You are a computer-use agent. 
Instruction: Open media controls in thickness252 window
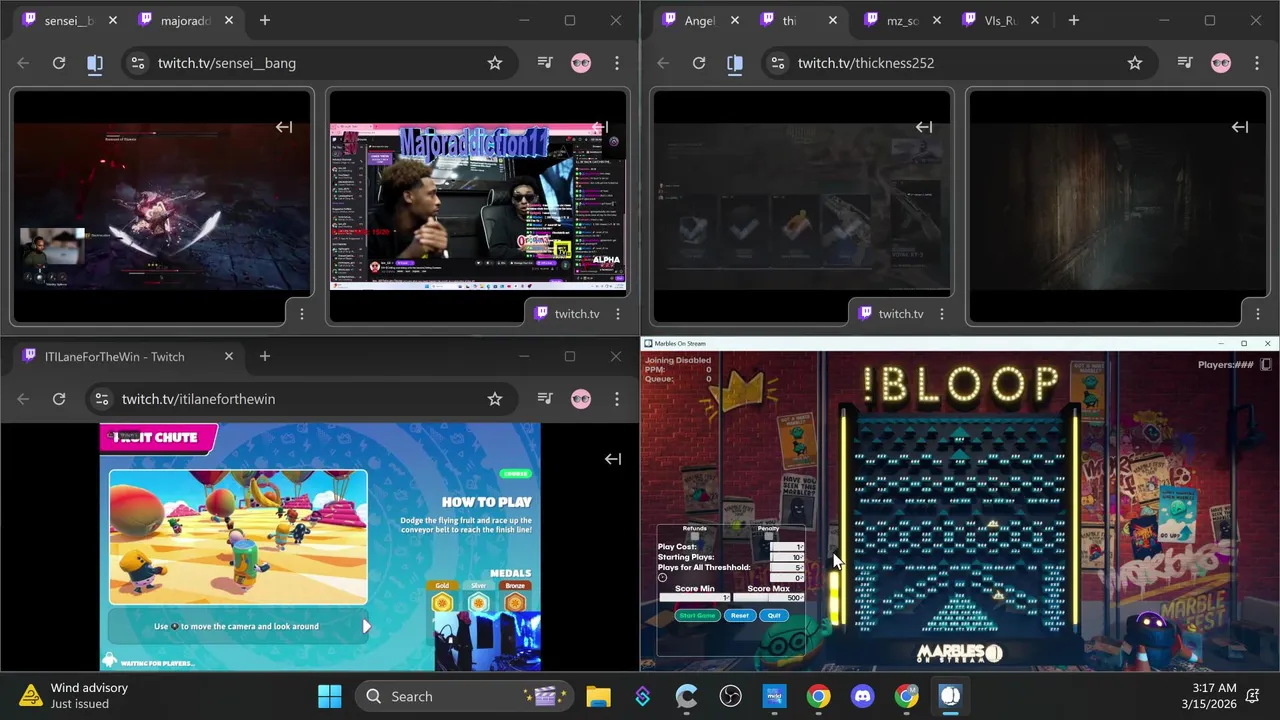(1185, 63)
